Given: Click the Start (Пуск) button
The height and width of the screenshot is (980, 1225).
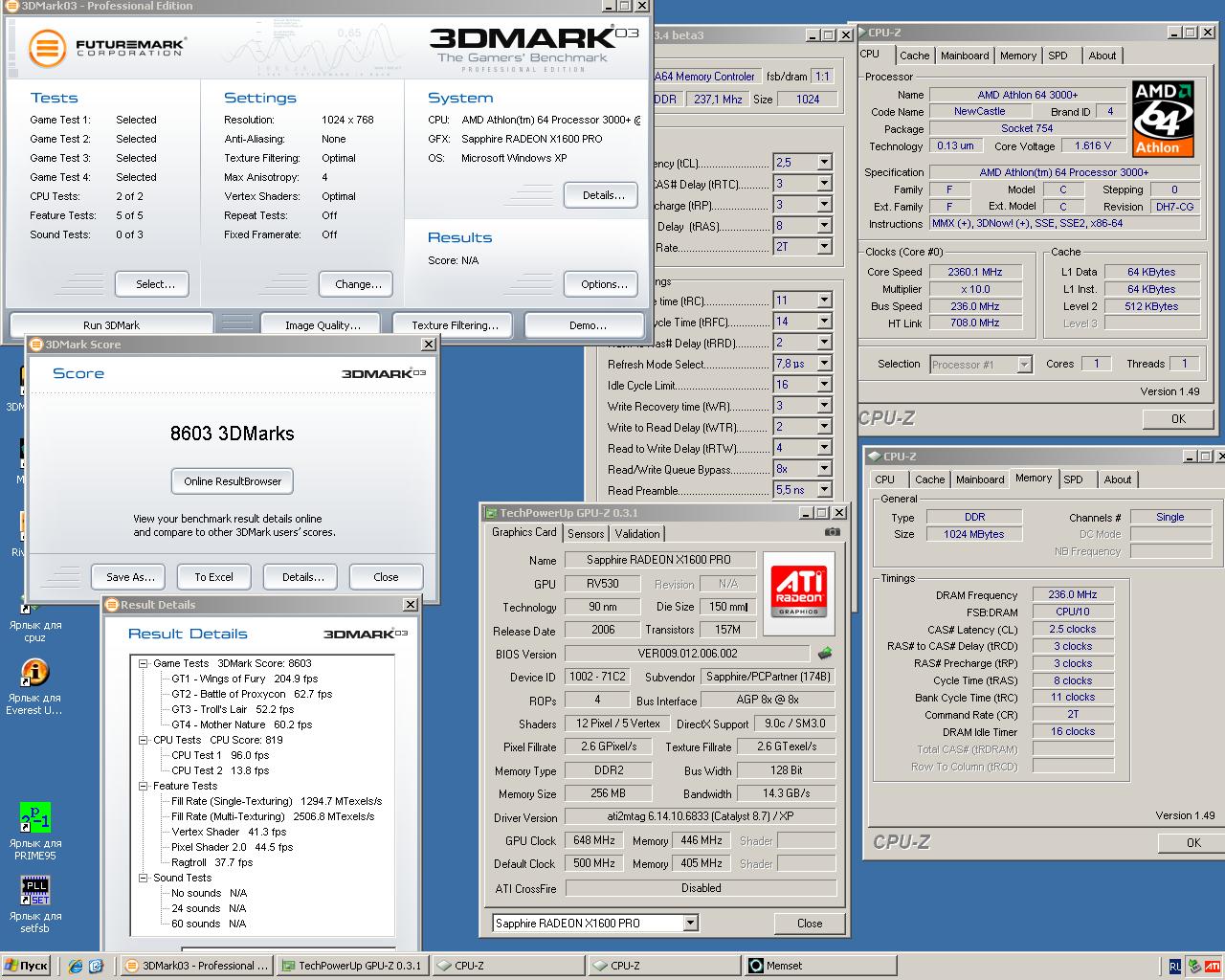Looking at the screenshot, I should [x=26, y=966].
